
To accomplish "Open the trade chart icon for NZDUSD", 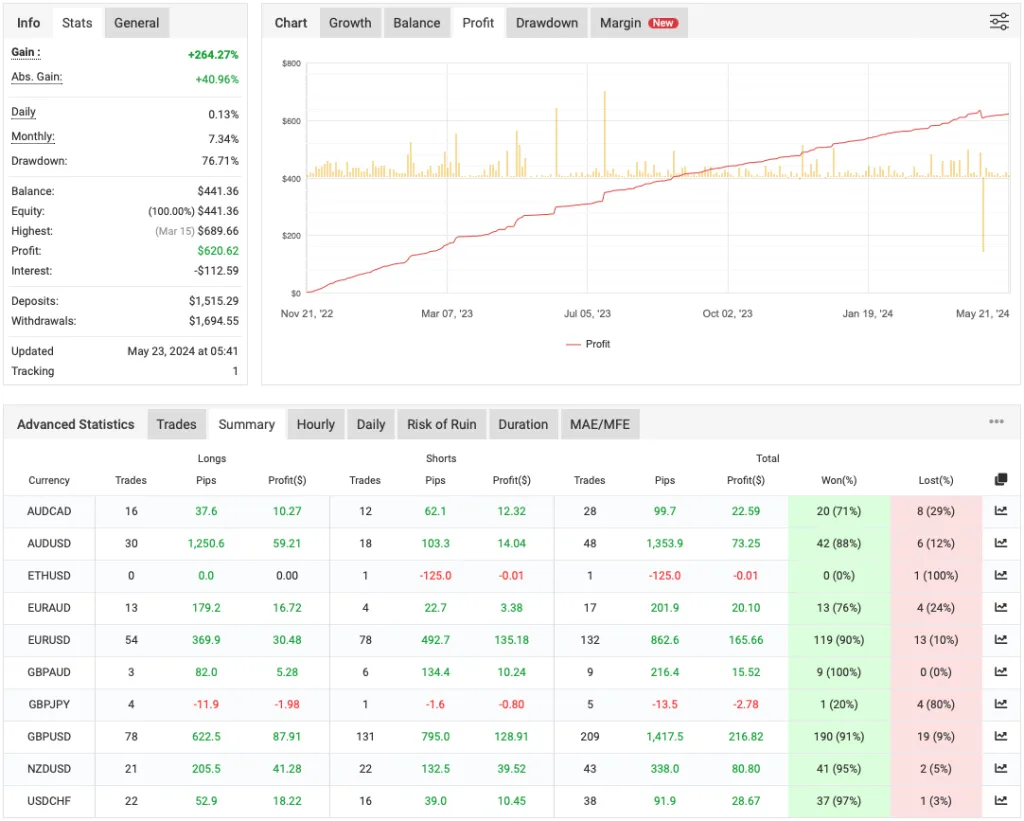I will click(x=1000, y=768).
